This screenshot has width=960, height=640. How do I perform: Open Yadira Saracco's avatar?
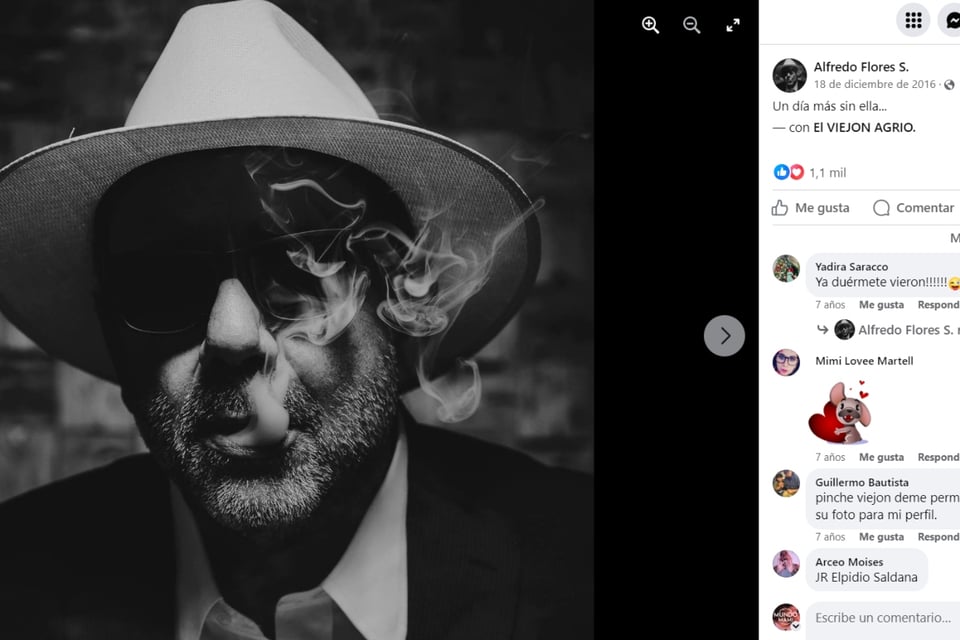(x=786, y=268)
